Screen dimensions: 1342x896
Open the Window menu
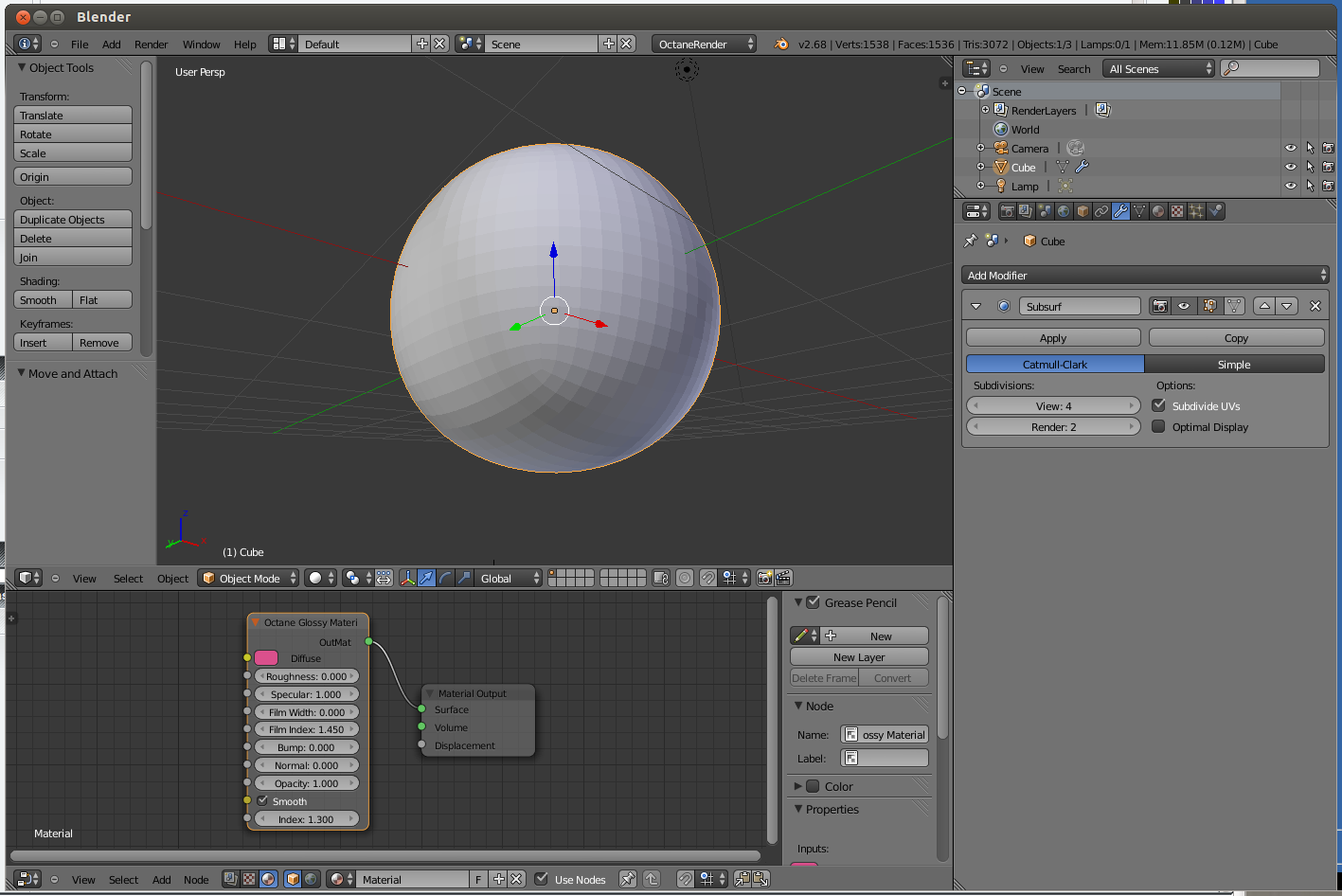(202, 45)
